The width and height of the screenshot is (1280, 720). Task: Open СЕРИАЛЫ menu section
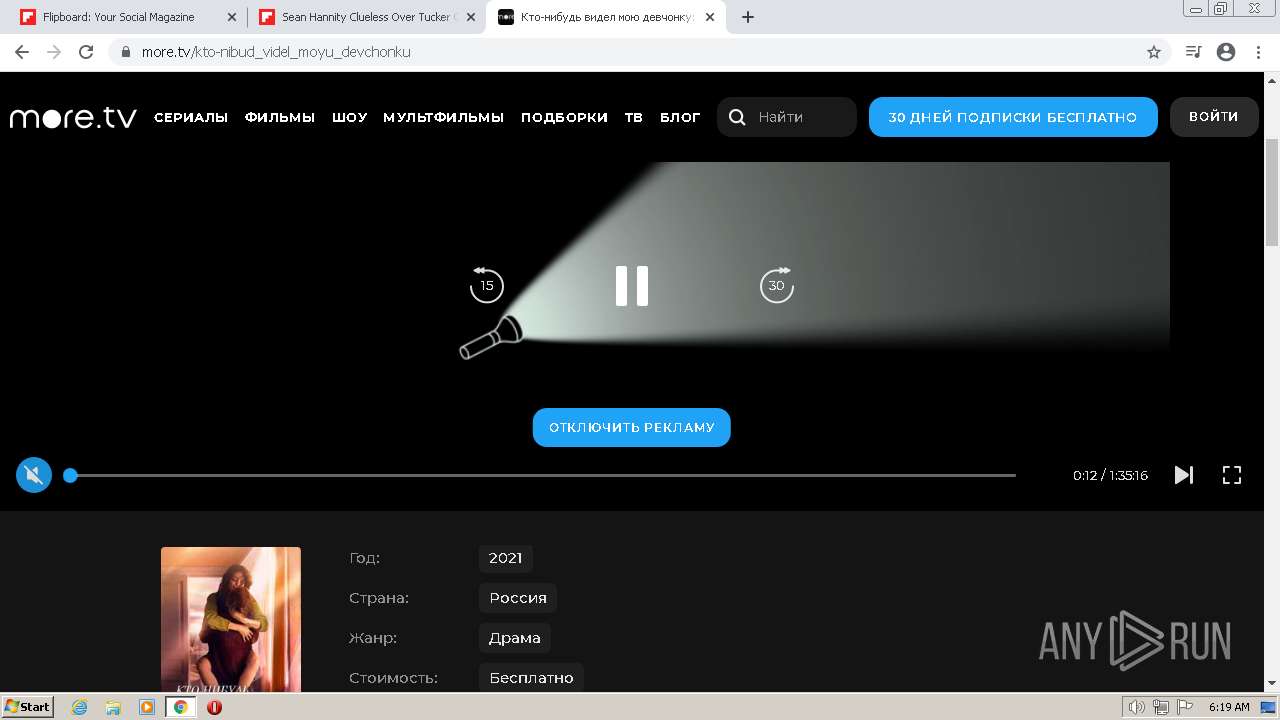191,117
